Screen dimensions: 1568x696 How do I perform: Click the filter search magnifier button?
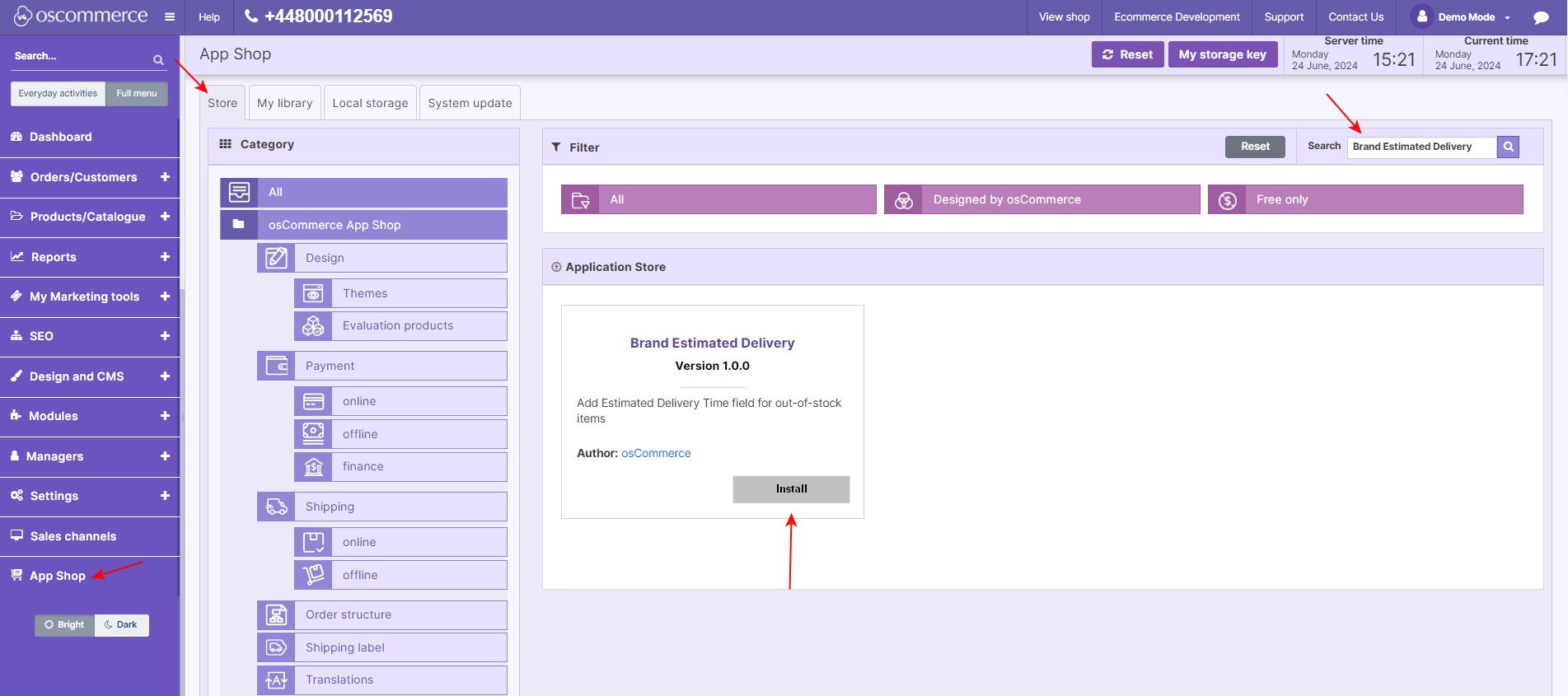tap(1508, 147)
